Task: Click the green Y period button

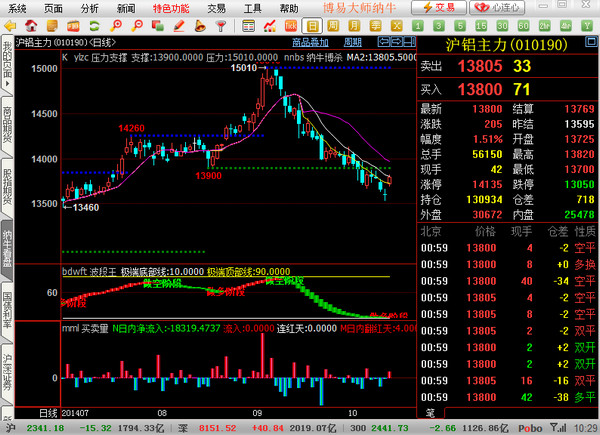Action: (587, 26)
